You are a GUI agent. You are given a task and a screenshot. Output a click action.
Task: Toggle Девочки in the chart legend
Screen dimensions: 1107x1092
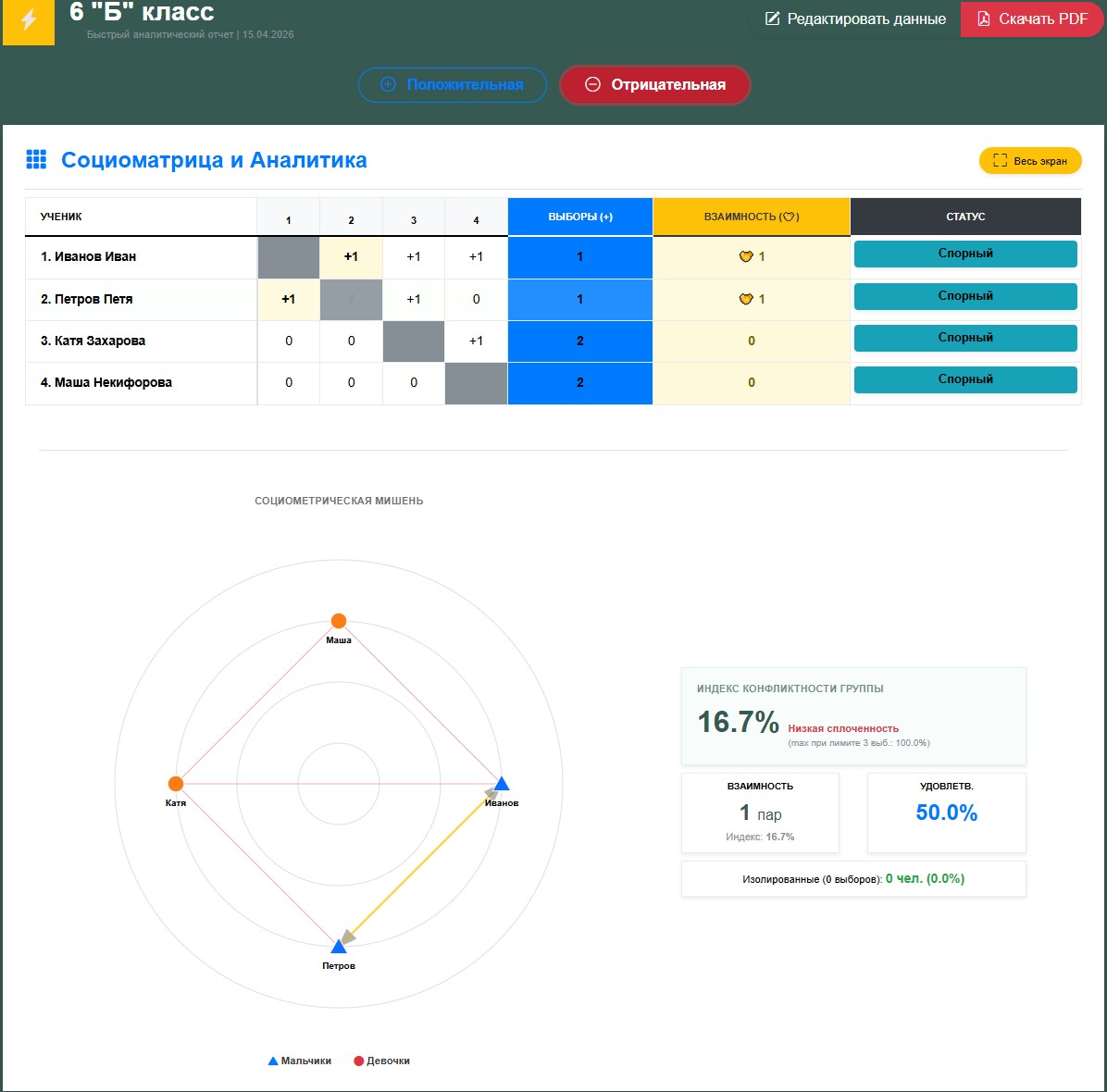[x=381, y=1061]
